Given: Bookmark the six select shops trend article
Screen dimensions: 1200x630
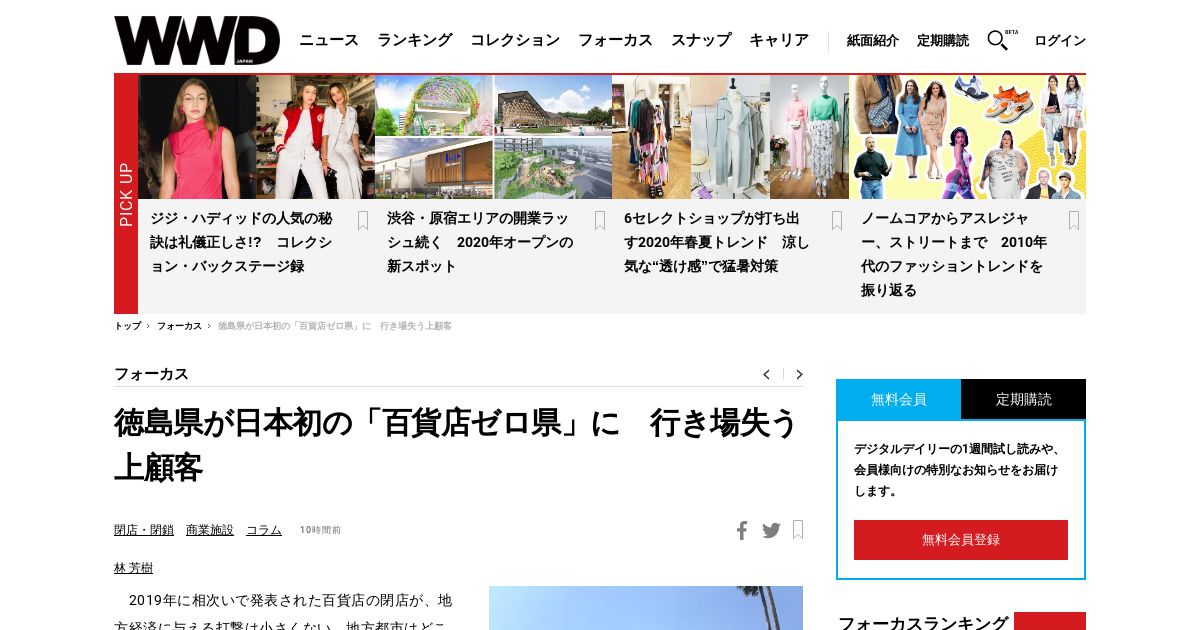Looking at the screenshot, I should (x=837, y=220).
